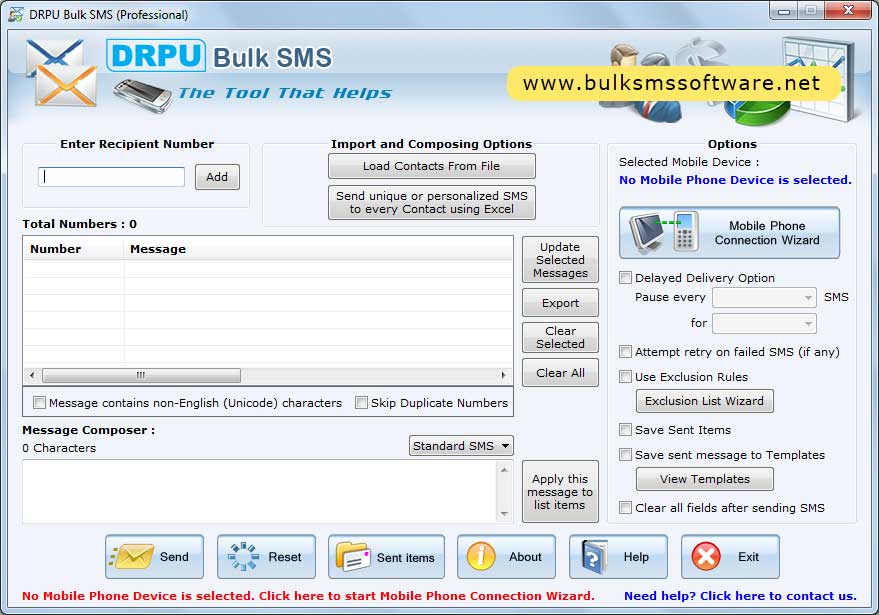Check Clear all fields after sending SMS

(x=625, y=508)
